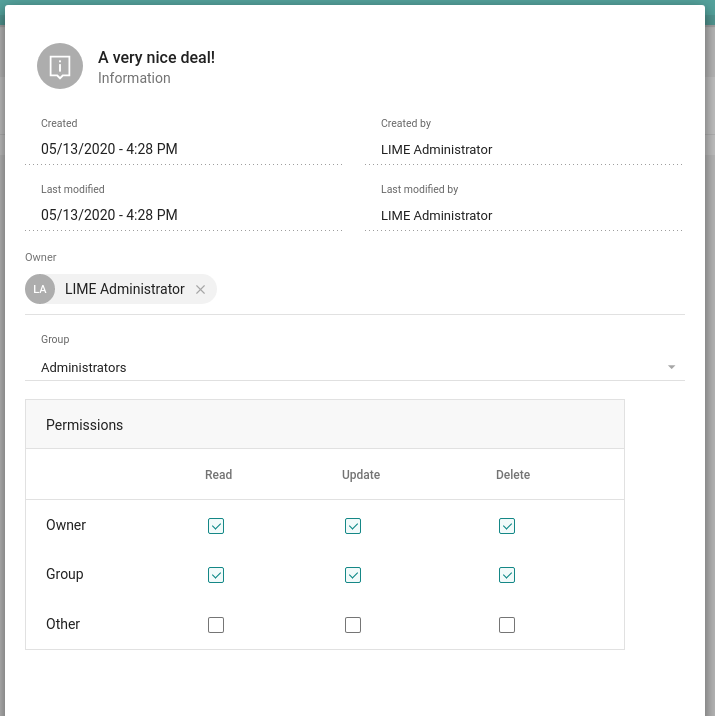The height and width of the screenshot is (716, 715).
Task: Toggle Group Update permission checkbox
Action: (x=353, y=575)
